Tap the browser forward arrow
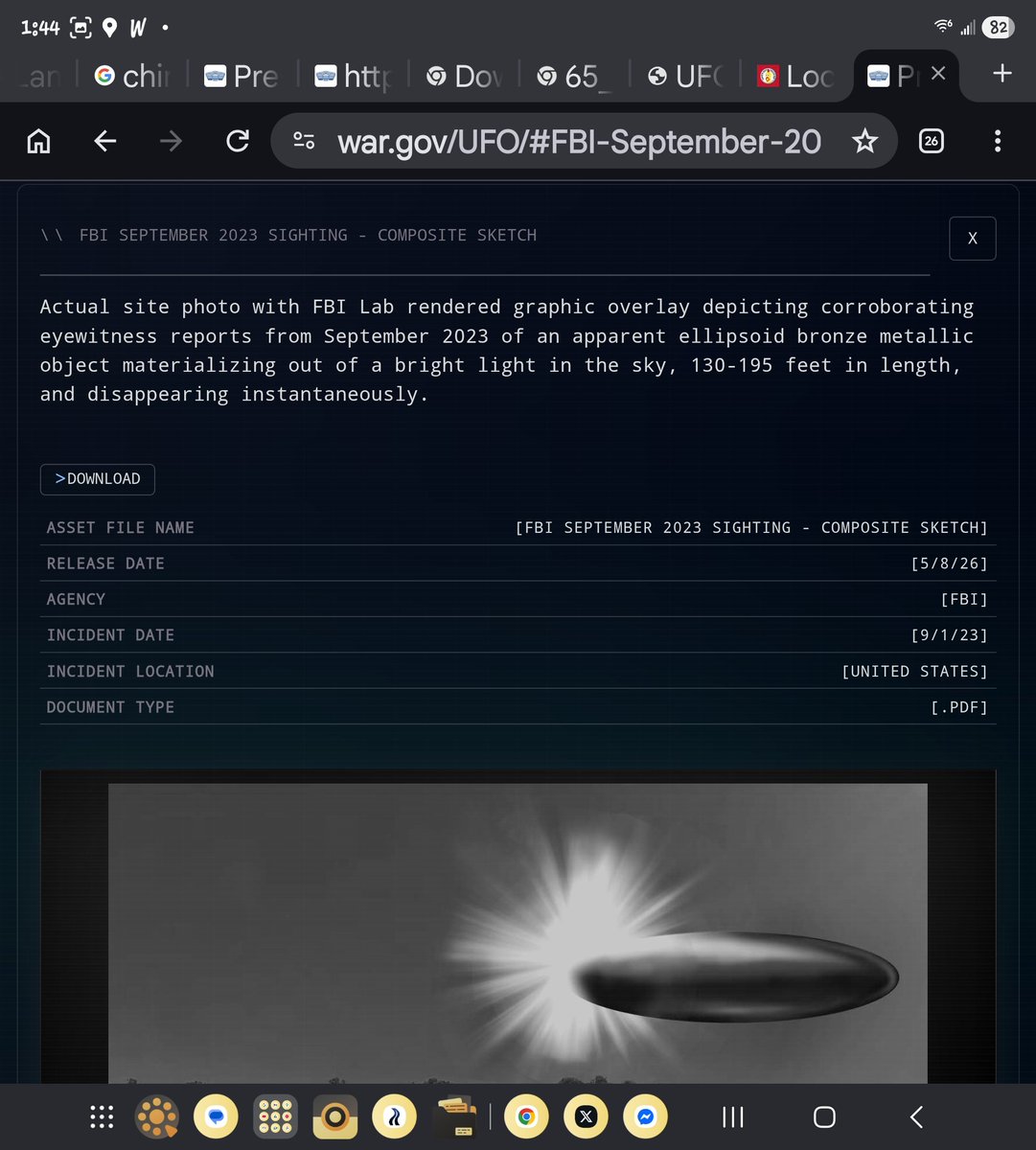 pos(171,142)
